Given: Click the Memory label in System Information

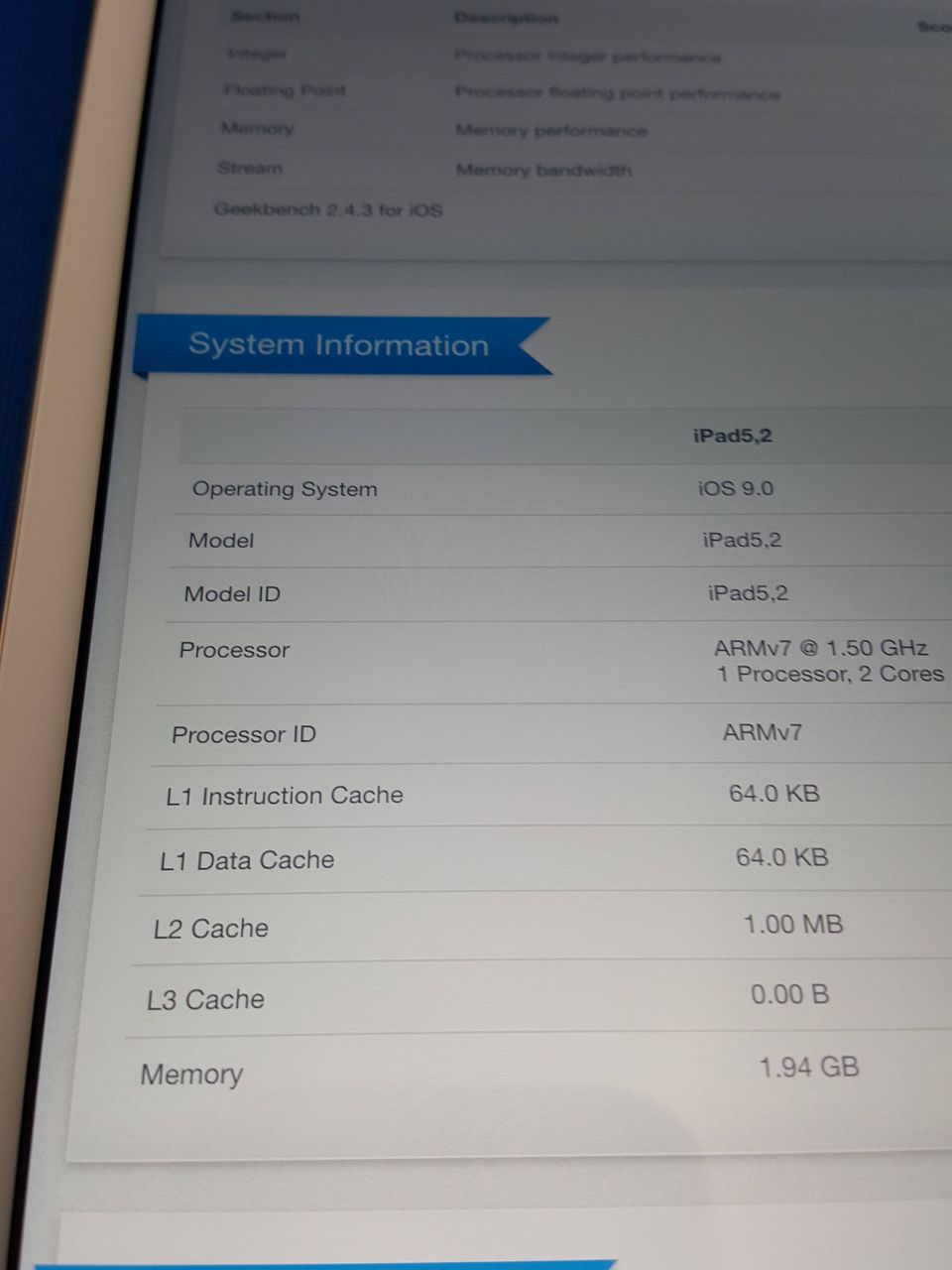Looking at the screenshot, I should (x=191, y=1075).
